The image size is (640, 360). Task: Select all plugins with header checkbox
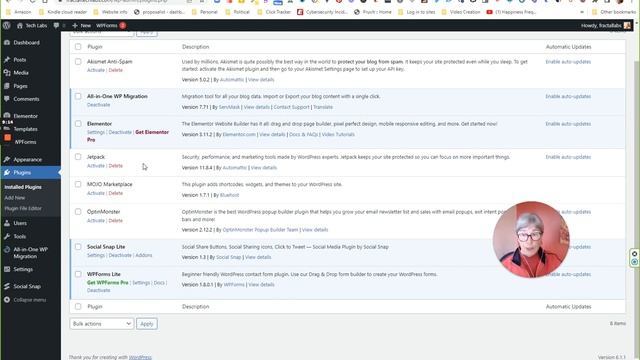click(78, 47)
